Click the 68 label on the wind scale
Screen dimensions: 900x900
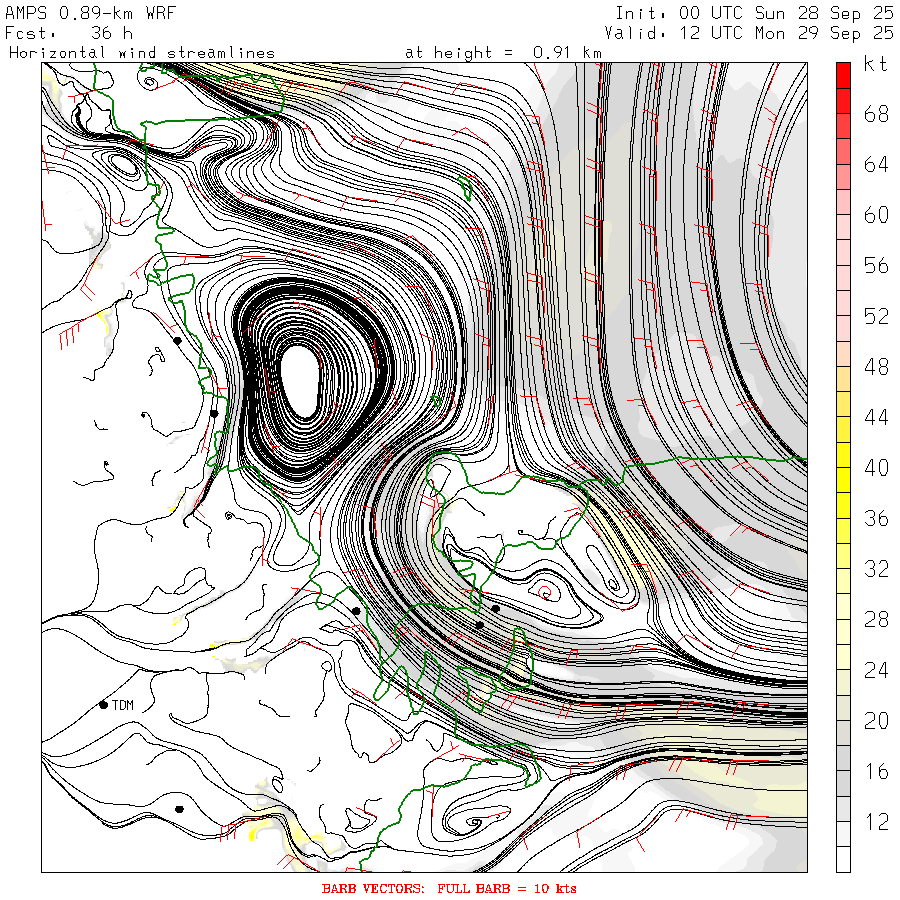876,114
